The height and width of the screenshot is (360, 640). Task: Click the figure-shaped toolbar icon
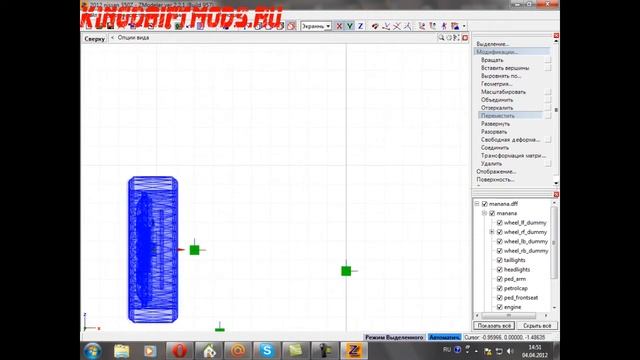tap(444, 26)
